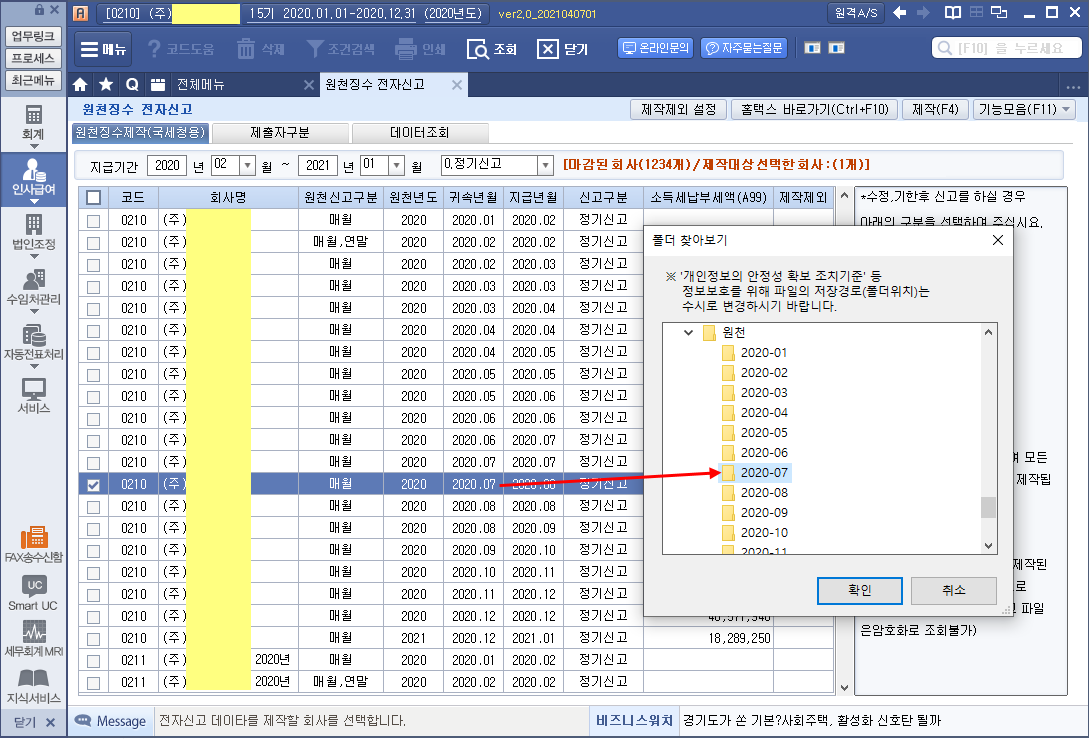Switch to the 제출자구분 tab
Image resolution: width=1089 pixels, height=739 pixels.
coord(280,132)
